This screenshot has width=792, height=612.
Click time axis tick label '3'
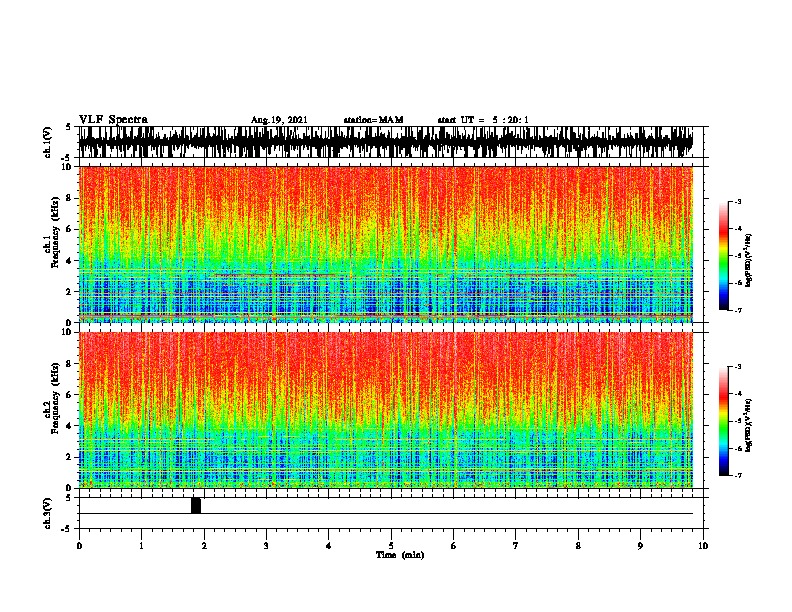(x=266, y=546)
